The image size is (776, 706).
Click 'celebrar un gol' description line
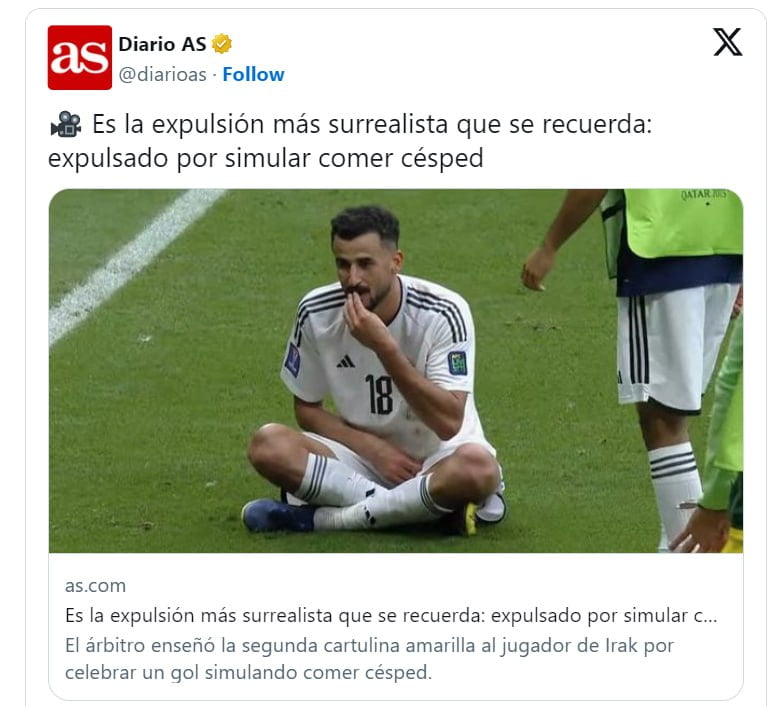tap(248, 672)
